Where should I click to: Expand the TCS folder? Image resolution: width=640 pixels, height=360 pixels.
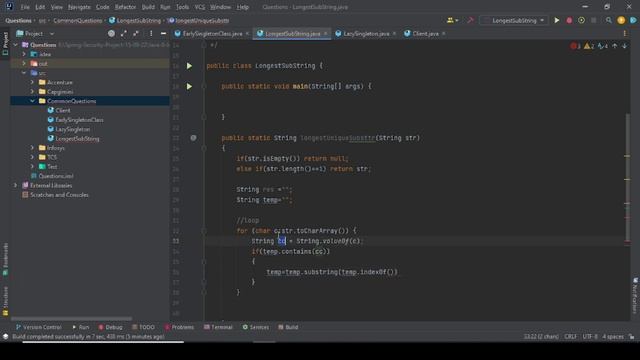click(x=32, y=157)
